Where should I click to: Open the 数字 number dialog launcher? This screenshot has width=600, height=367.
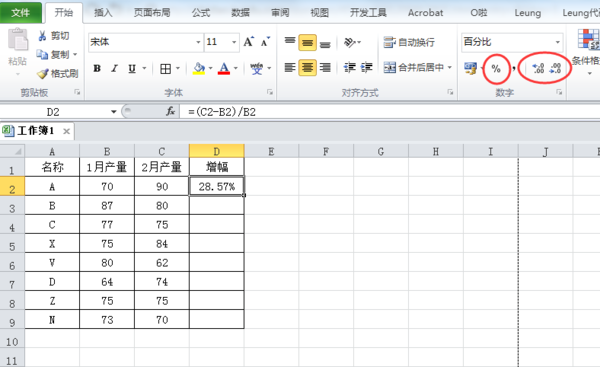559,92
